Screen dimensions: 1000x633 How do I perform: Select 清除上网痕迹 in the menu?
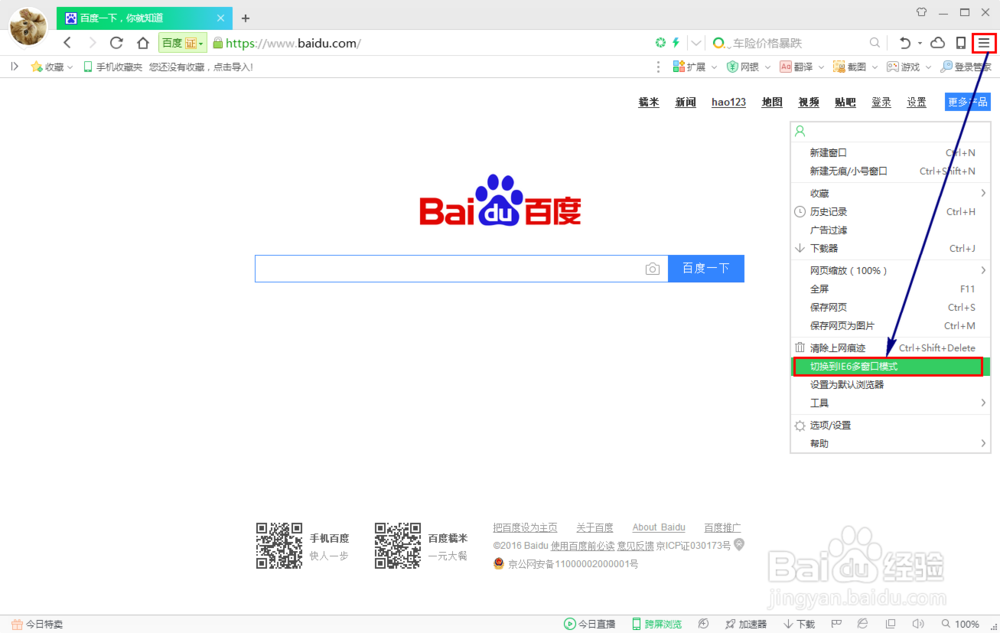click(x=890, y=348)
